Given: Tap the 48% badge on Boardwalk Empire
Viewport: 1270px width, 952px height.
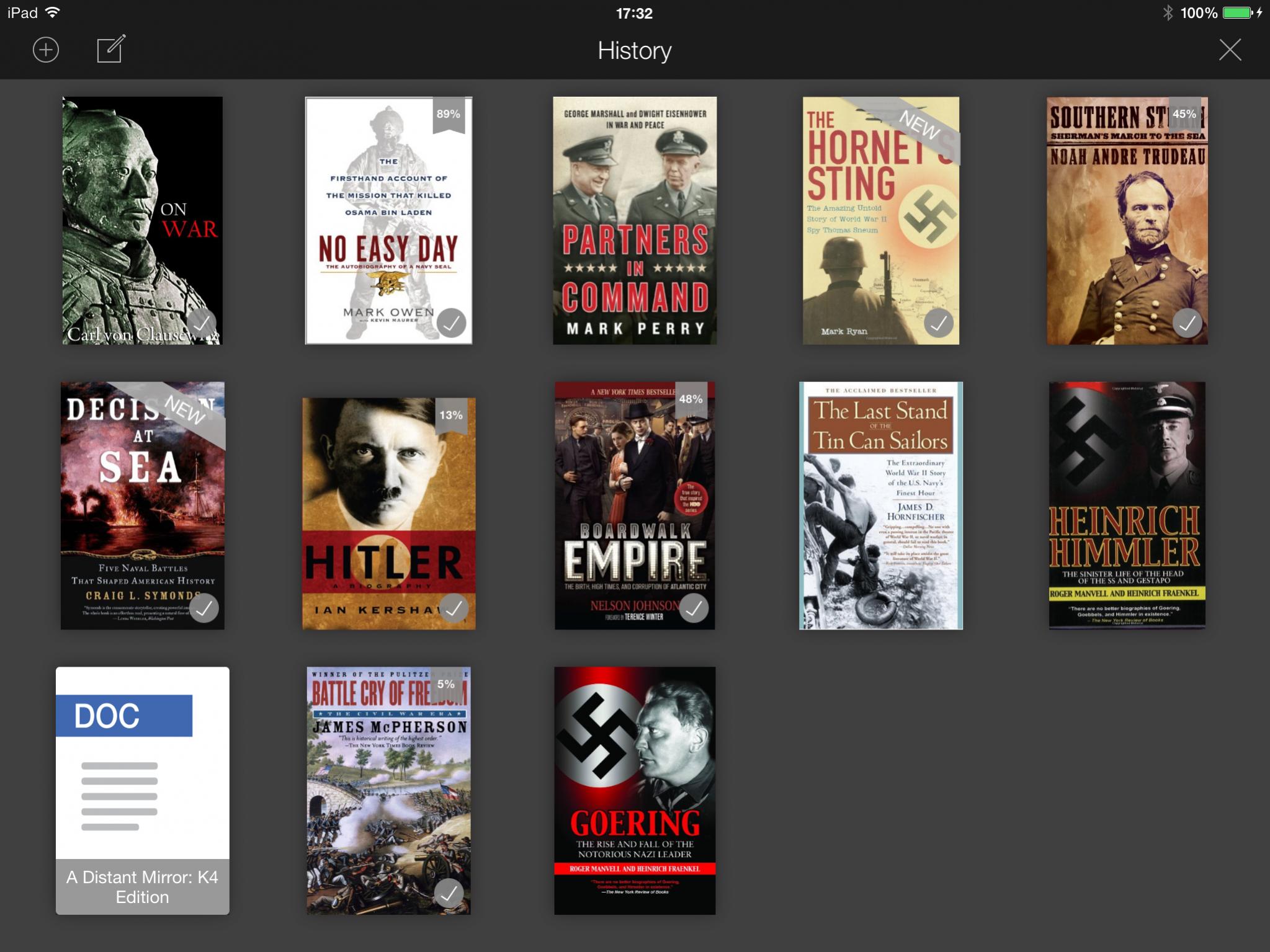Looking at the screenshot, I should click(x=691, y=399).
